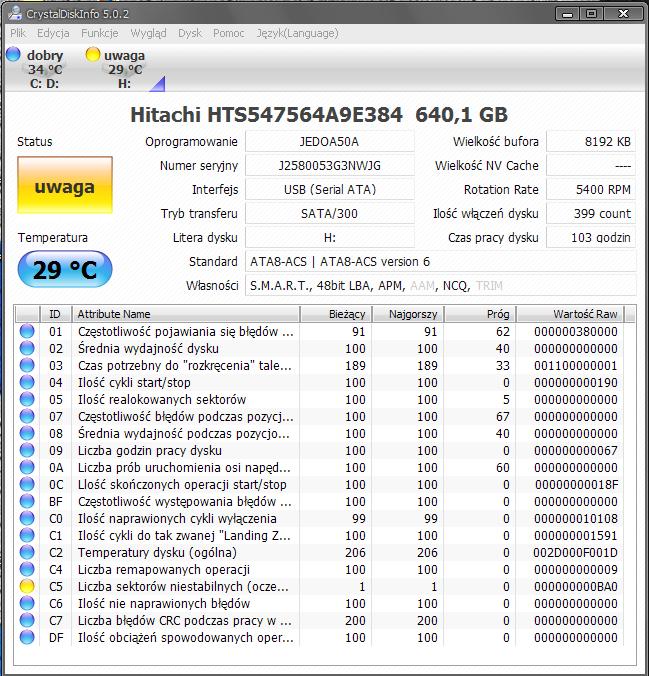Click the rotation rate field 5400 RPM
649x676 pixels.
click(590, 189)
